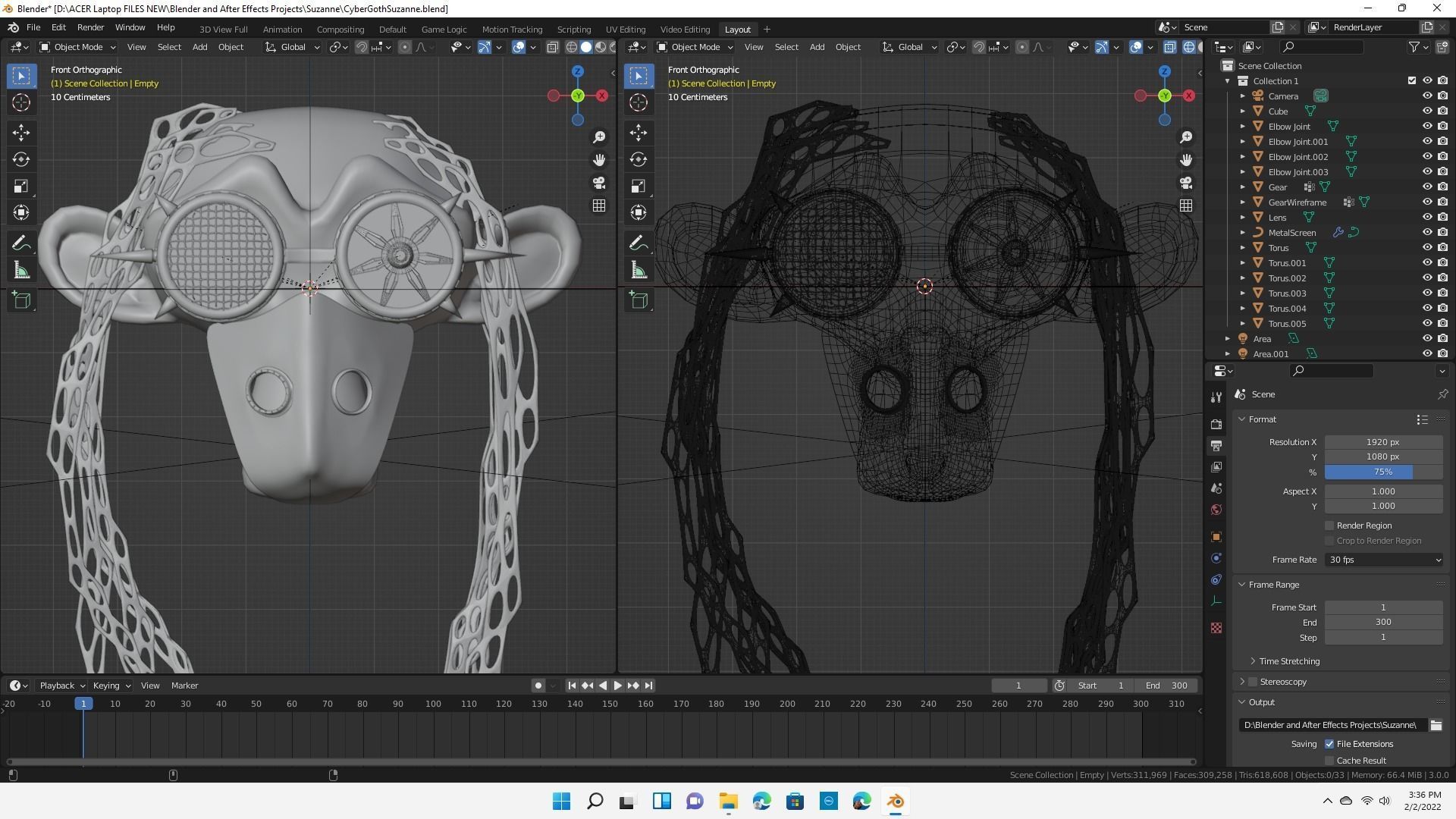Open the Texture properties tab
Image resolution: width=1456 pixels, height=819 pixels.
[x=1216, y=628]
